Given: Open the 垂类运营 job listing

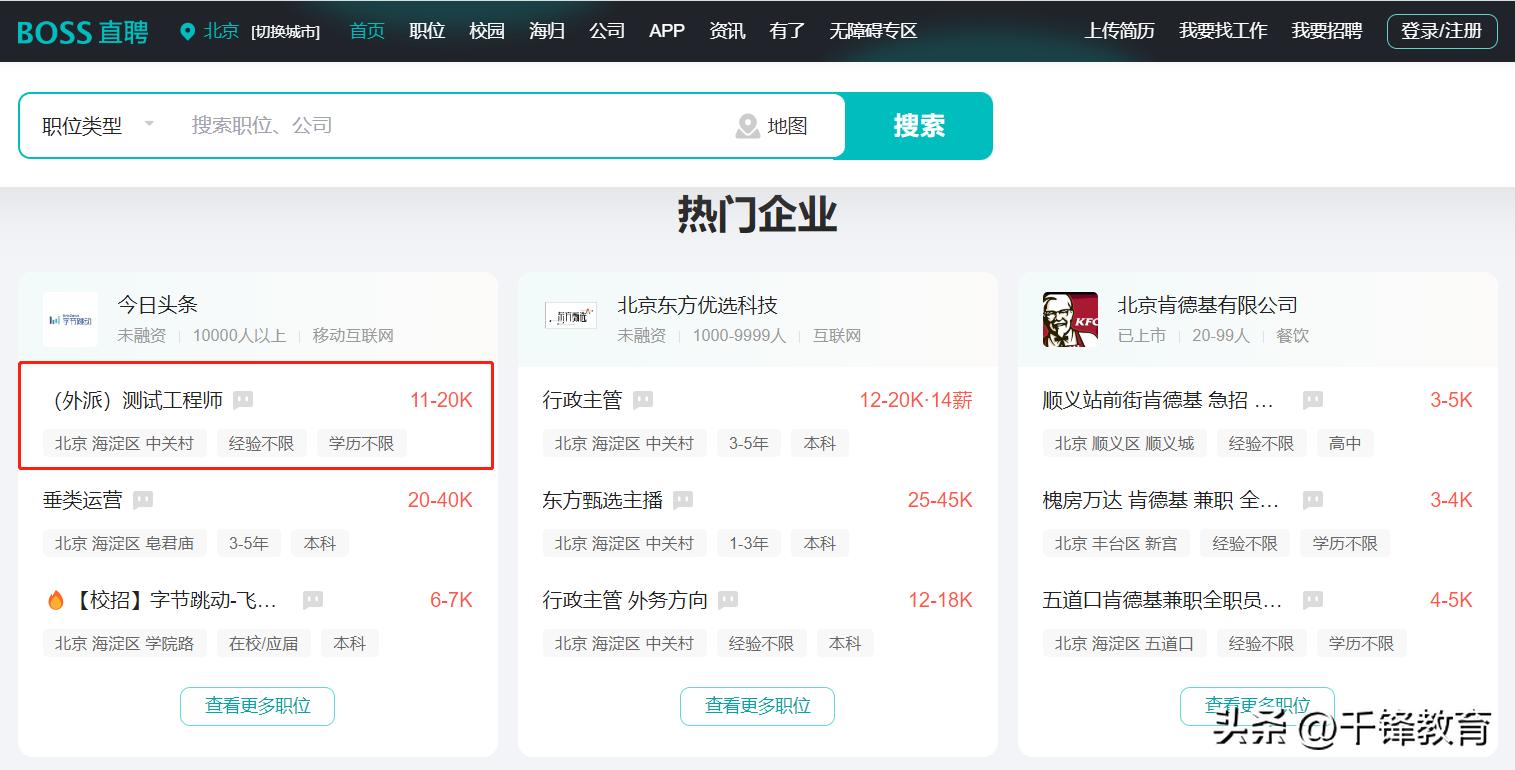Looking at the screenshot, I should 83,499.
